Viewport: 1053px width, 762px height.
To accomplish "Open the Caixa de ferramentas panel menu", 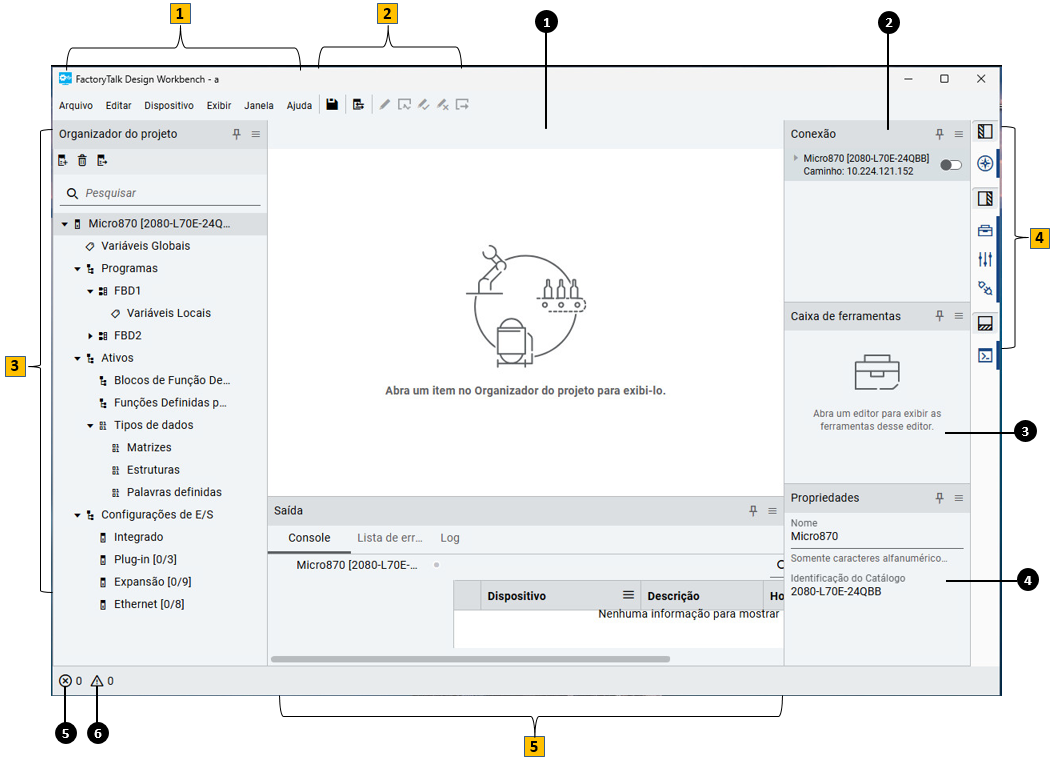I will [x=959, y=316].
